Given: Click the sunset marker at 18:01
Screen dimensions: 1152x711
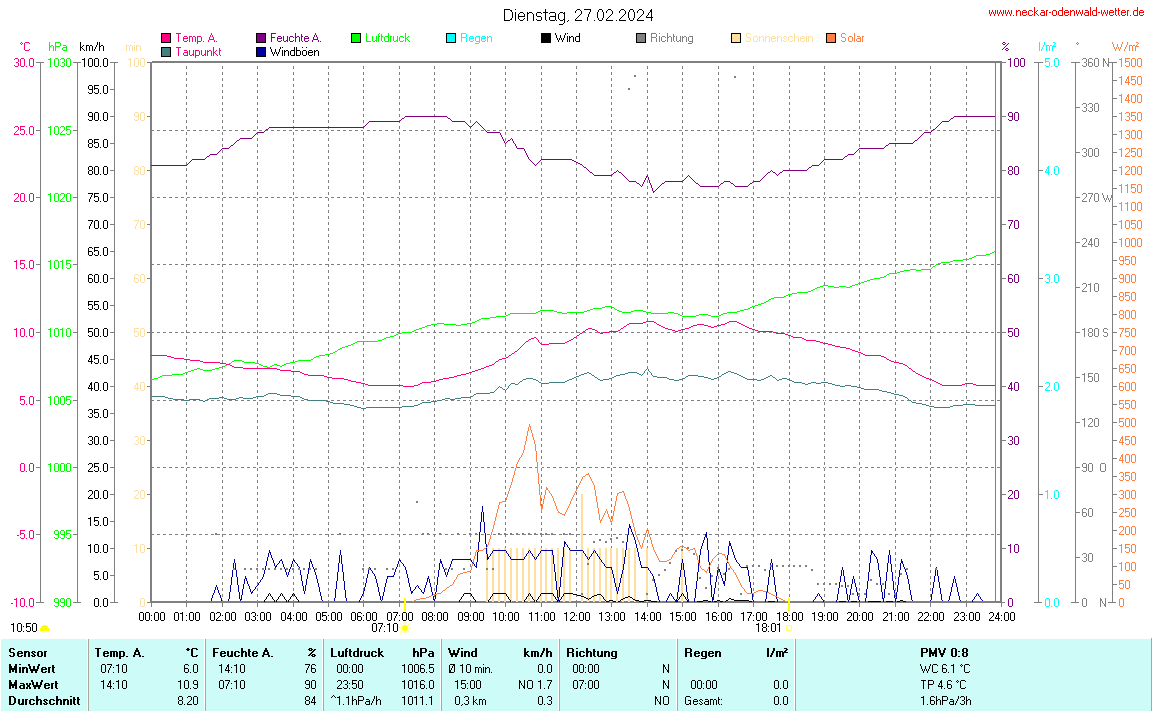Looking at the screenshot, I should pos(788,628).
